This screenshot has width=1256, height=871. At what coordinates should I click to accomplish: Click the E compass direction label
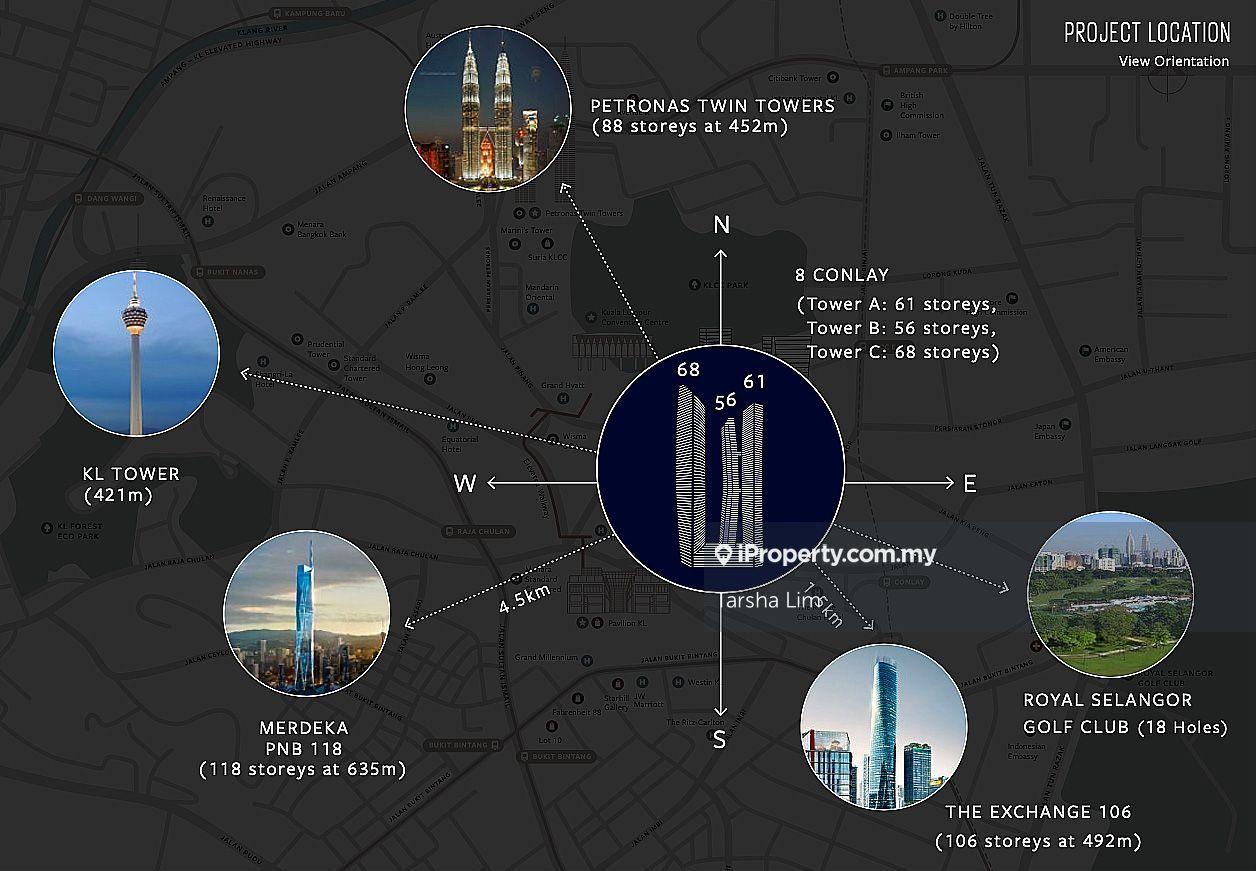coord(969,484)
